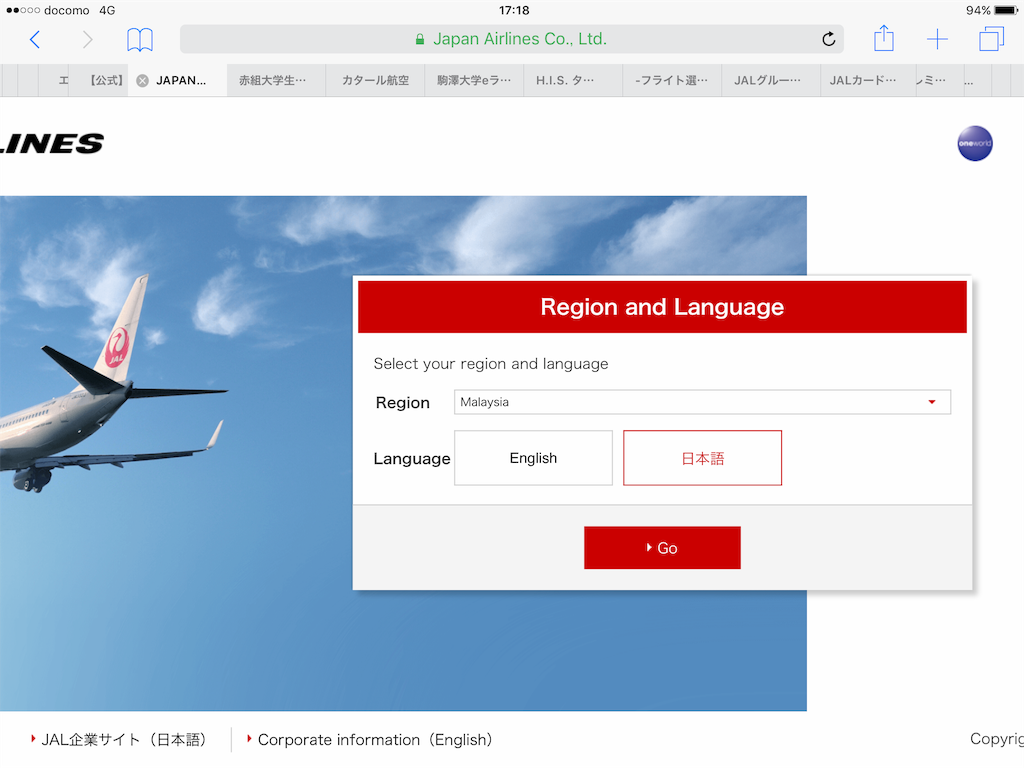Open the bookmarks book icon
The image size is (1024, 768).
(140, 40)
